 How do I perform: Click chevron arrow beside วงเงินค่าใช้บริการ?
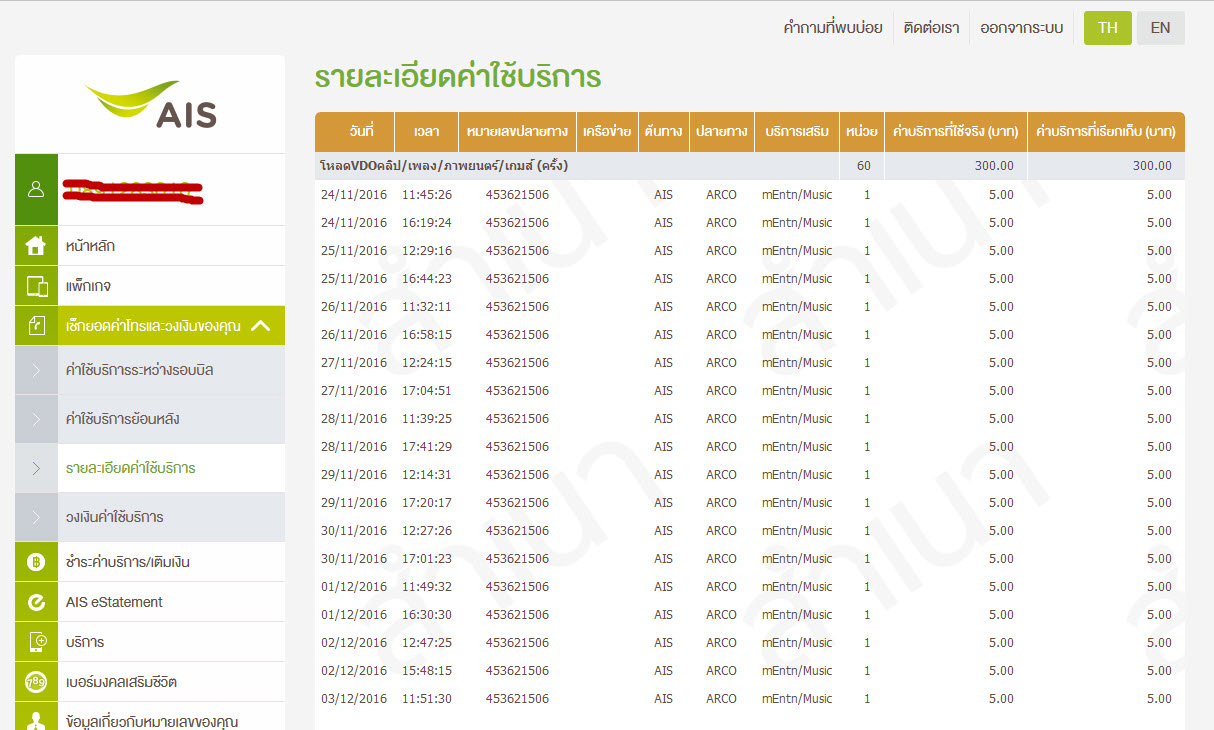36,517
